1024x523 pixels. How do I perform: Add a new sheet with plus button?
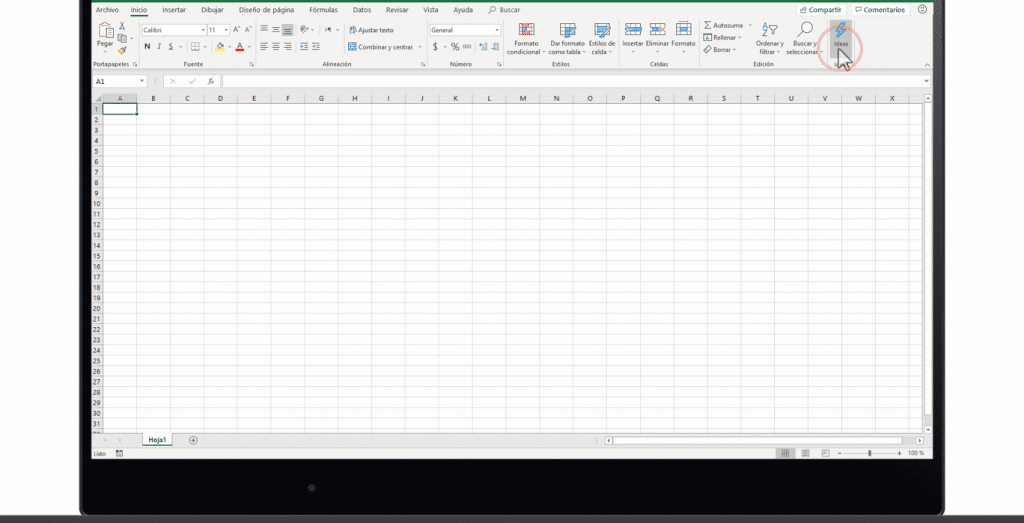click(193, 440)
